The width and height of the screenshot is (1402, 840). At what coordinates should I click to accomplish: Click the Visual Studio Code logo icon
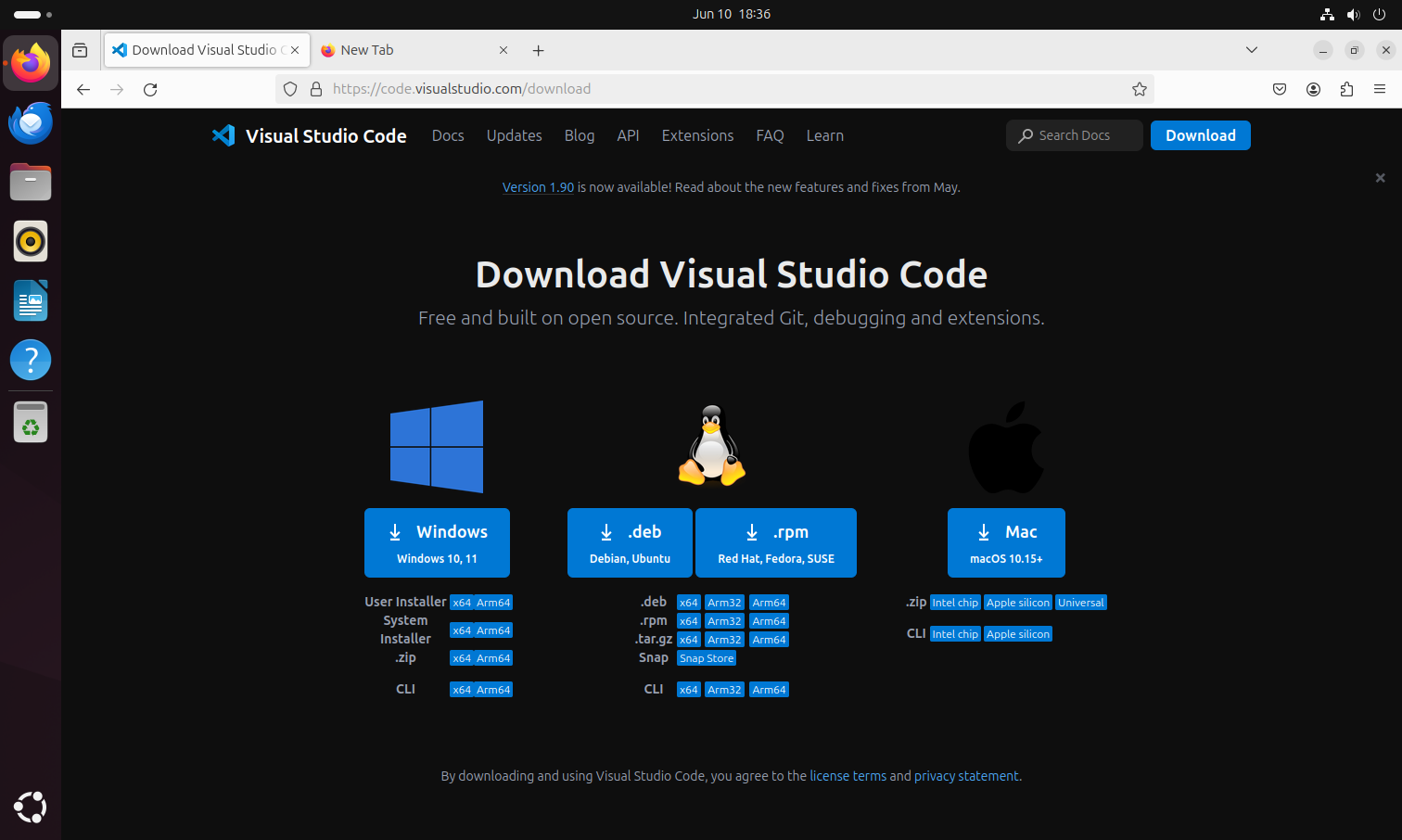(223, 135)
